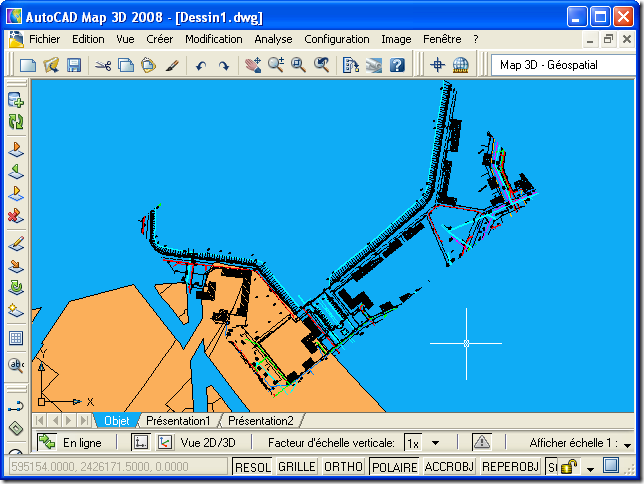Screen dimensions: 644x484
Task: Open a file with the Open icon
Action: click(51, 65)
